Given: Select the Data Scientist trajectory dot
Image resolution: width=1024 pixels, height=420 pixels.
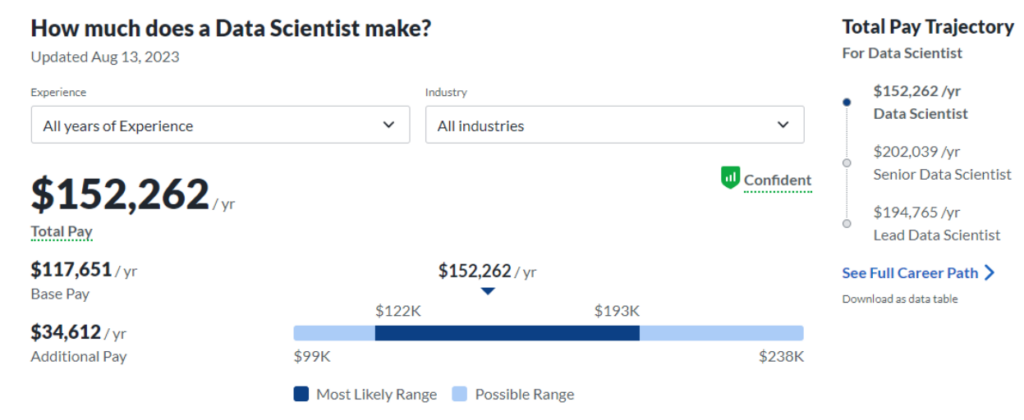Looking at the screenshot, I should (848, 102).
